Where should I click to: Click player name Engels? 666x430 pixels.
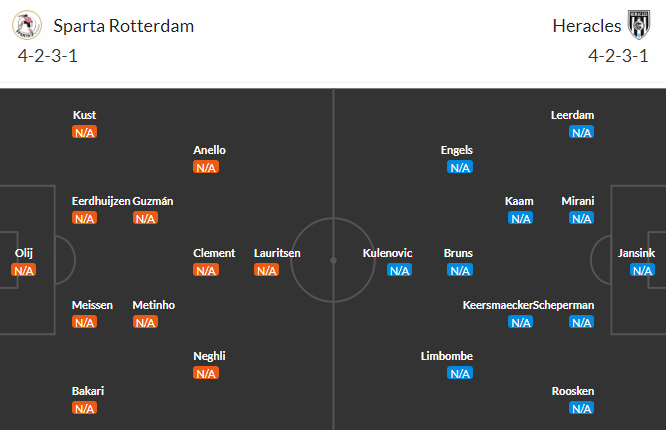click(x=457, y=150)
